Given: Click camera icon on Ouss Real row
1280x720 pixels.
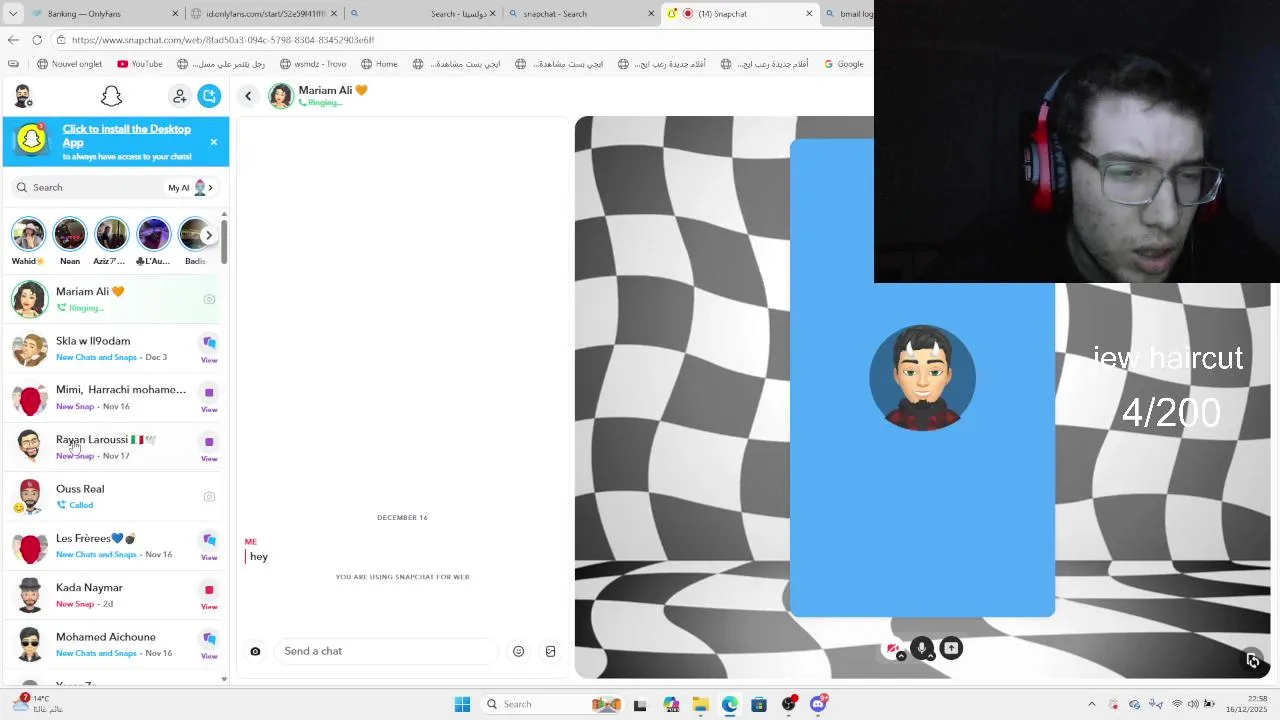Looking at the screenshot, I should 209,496.
